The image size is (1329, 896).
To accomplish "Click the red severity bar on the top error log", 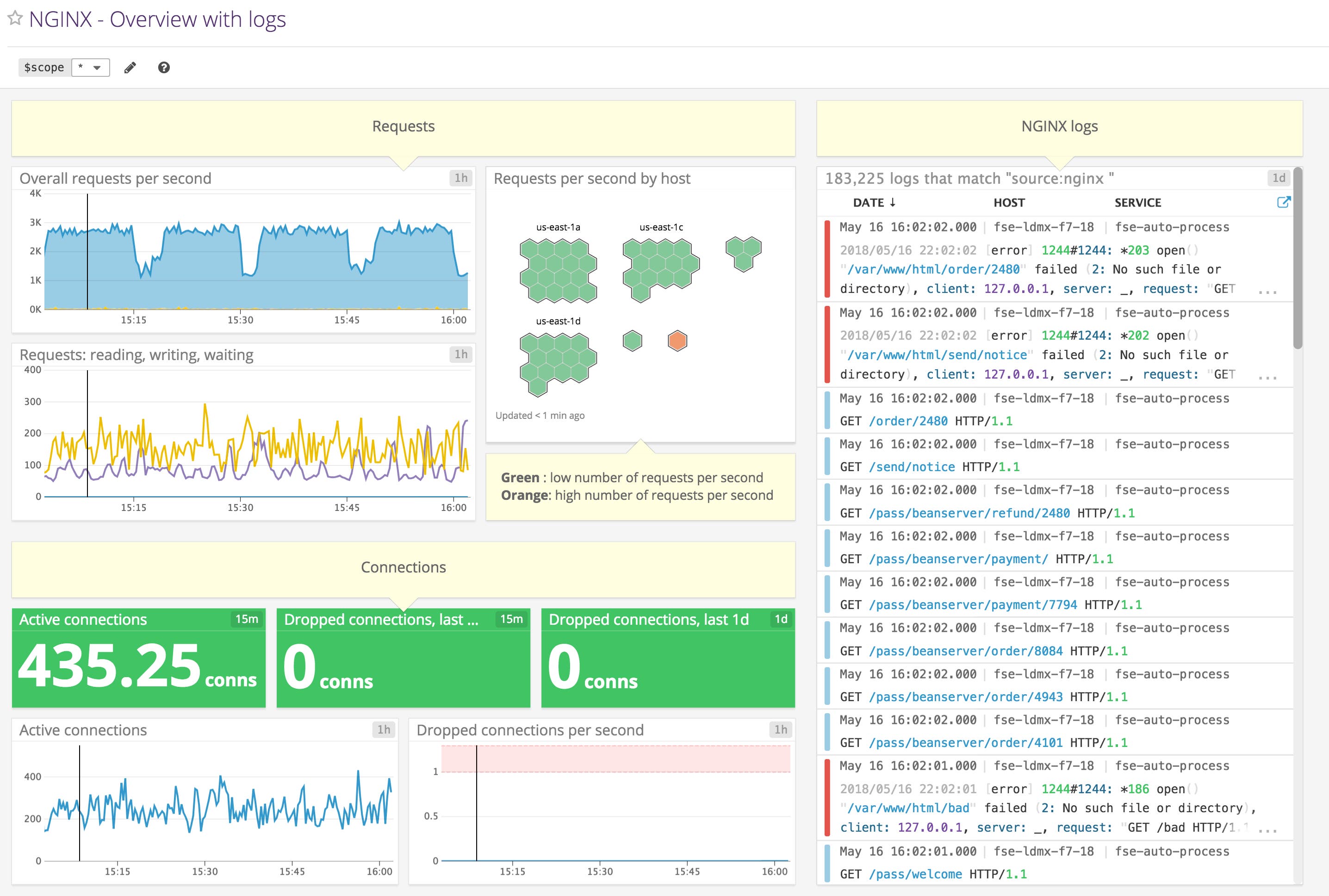I will point(828,257).
